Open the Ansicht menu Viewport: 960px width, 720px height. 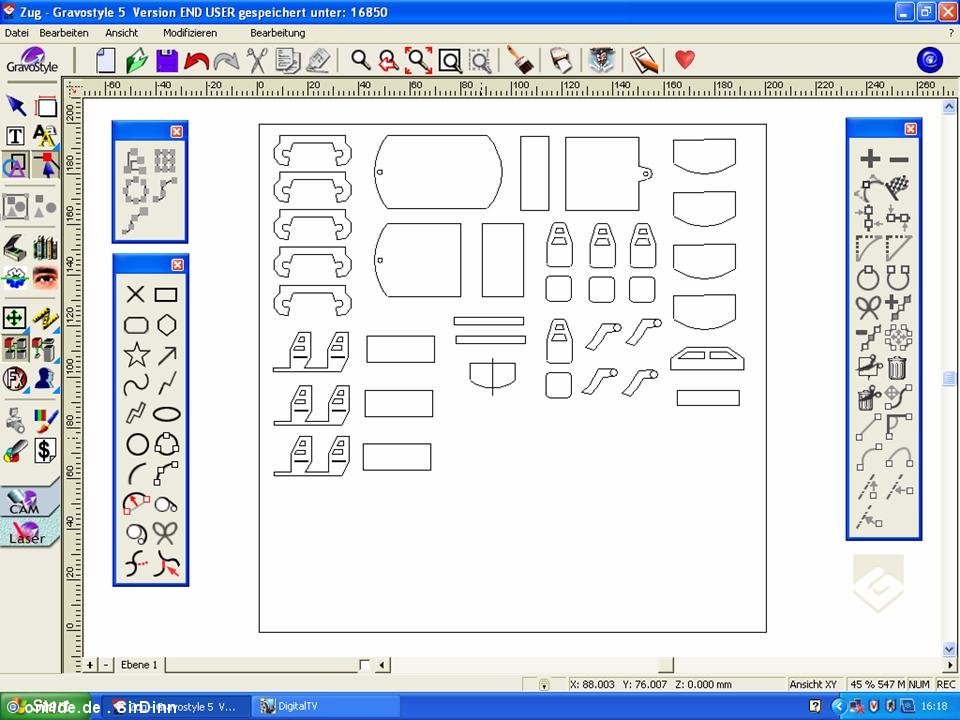tap(121, 33)
